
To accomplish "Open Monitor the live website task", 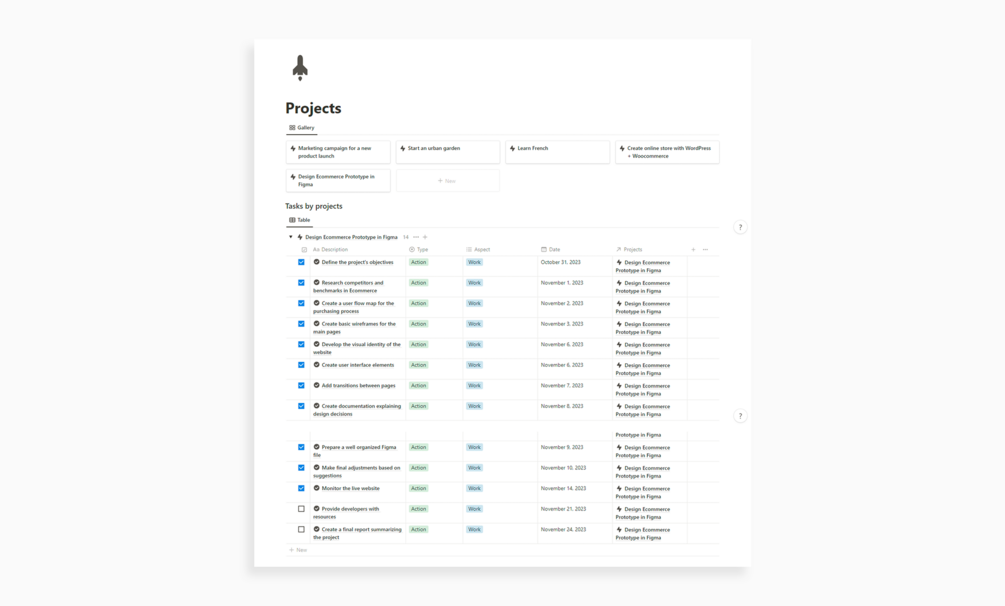I will click(x=351, y=489).
